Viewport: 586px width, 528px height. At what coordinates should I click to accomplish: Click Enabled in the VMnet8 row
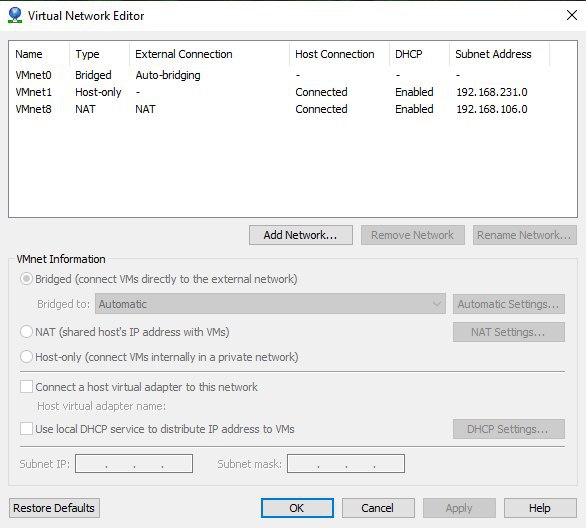[x=414, y=109]
